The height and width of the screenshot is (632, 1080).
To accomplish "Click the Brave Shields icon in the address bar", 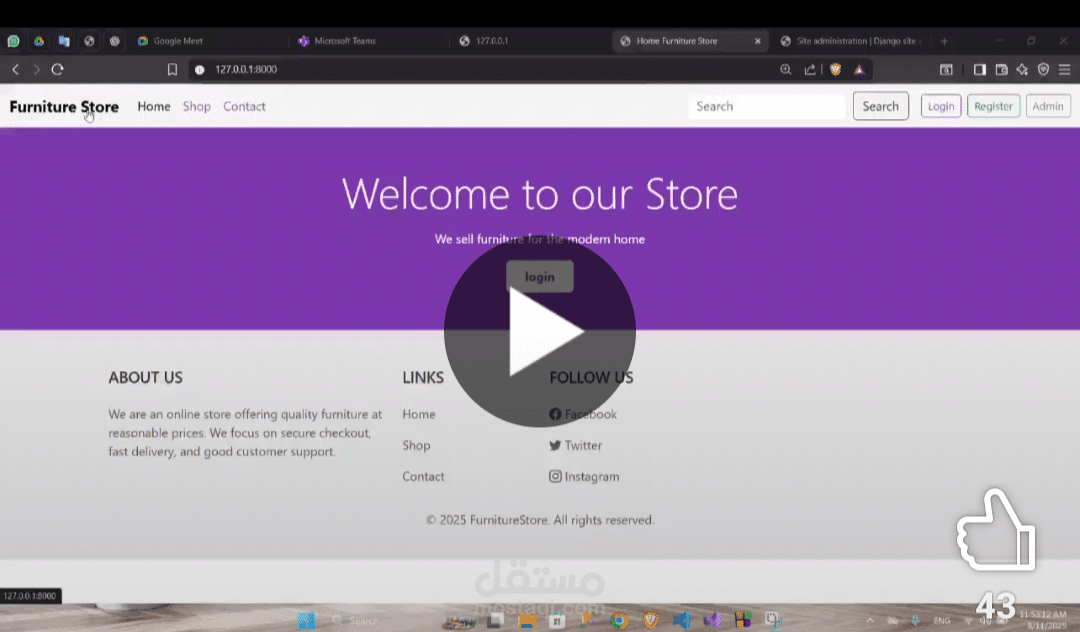I will click(x=835, y=69).
